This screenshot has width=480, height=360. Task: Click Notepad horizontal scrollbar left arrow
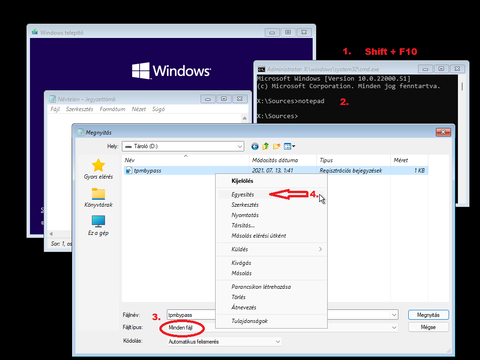51,234
